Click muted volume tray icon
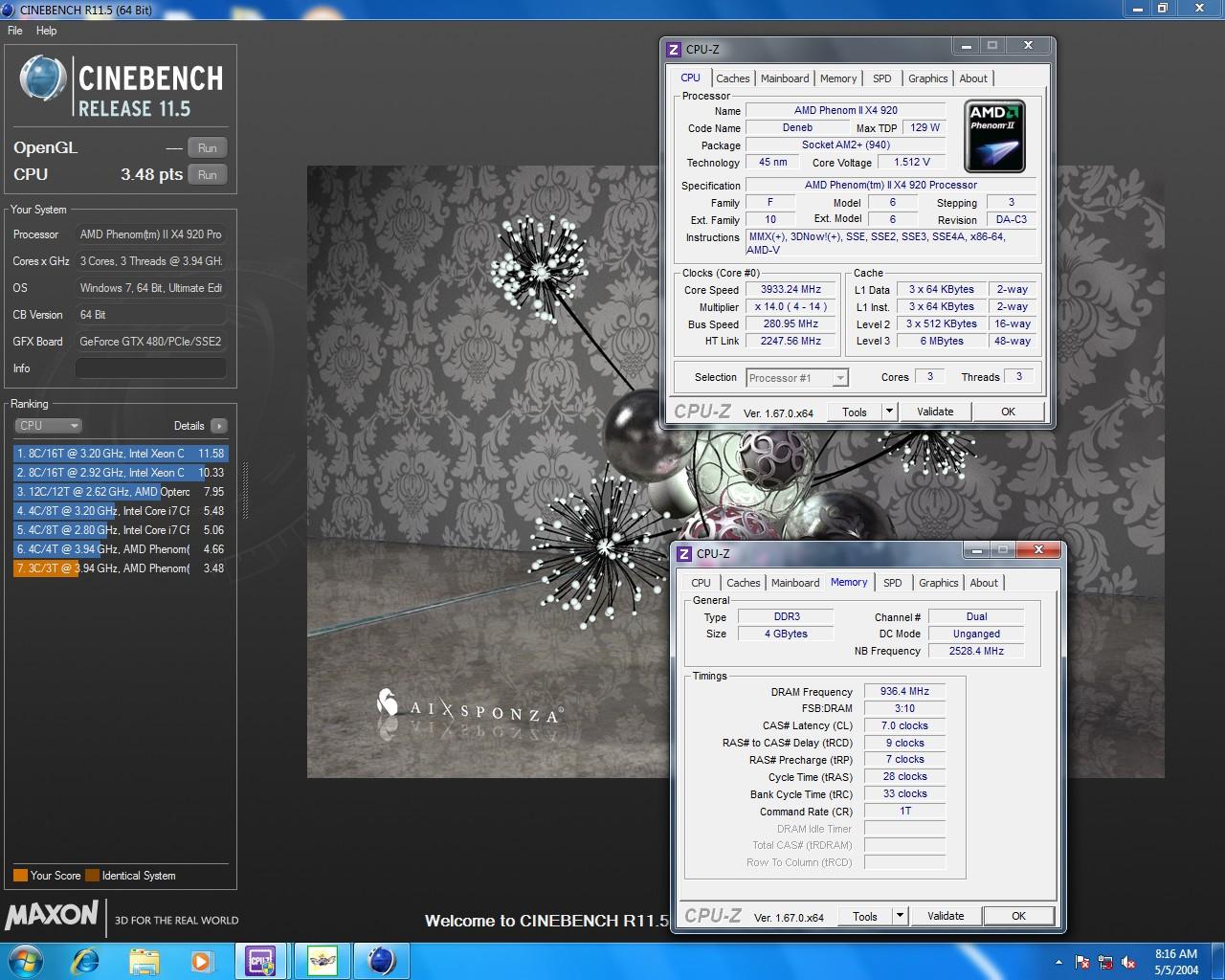 click(x=1128, y=962)
